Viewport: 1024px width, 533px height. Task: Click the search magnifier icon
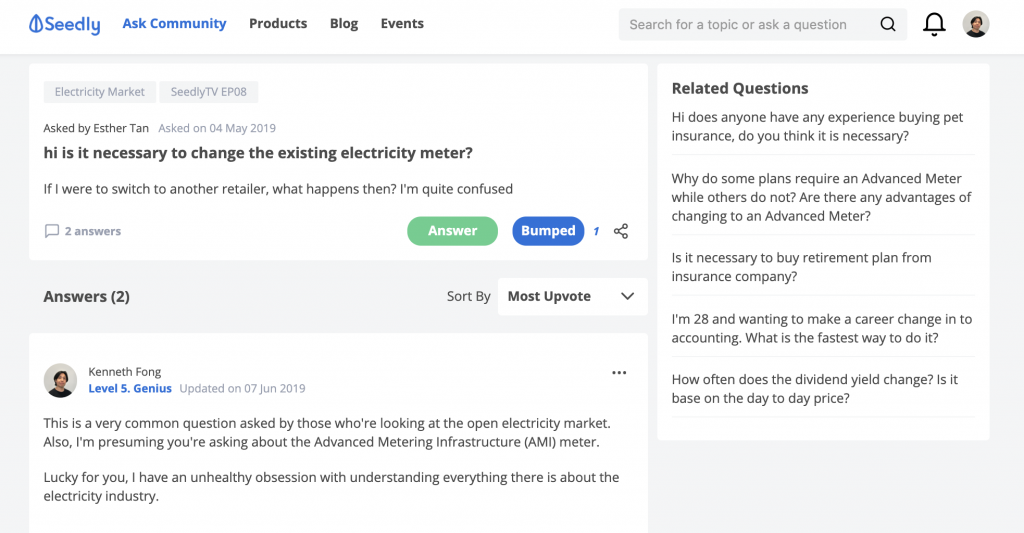pyautogui.click(x=888, y=24)
